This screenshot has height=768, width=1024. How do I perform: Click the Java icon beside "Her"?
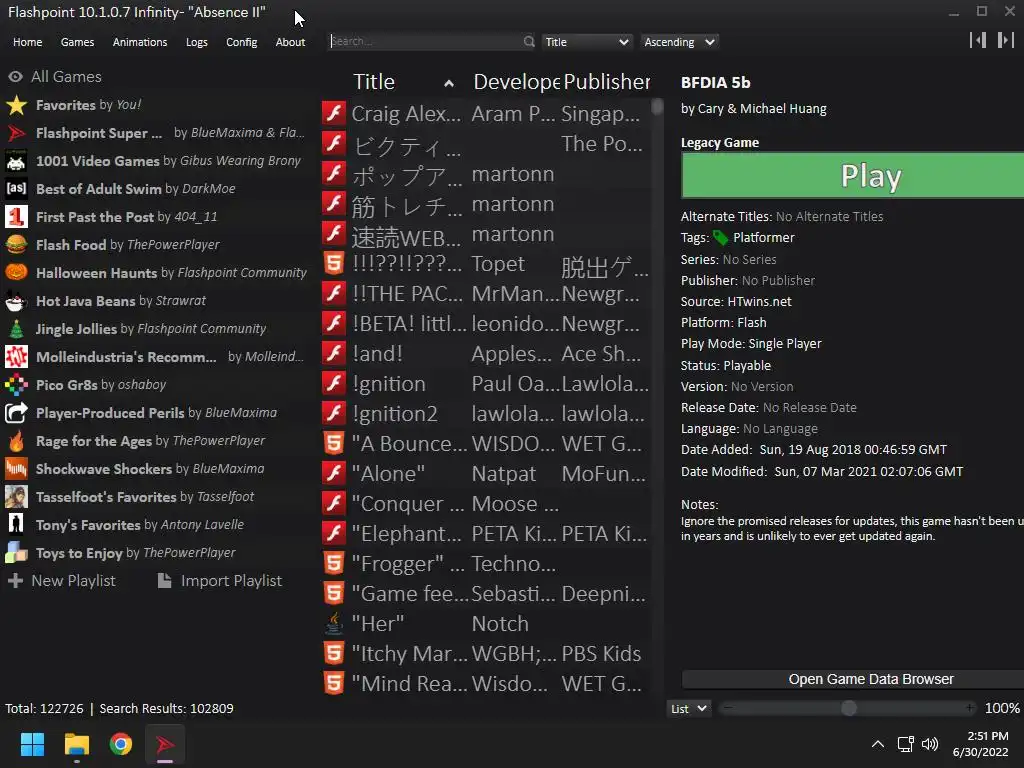[x=334, y=624]
